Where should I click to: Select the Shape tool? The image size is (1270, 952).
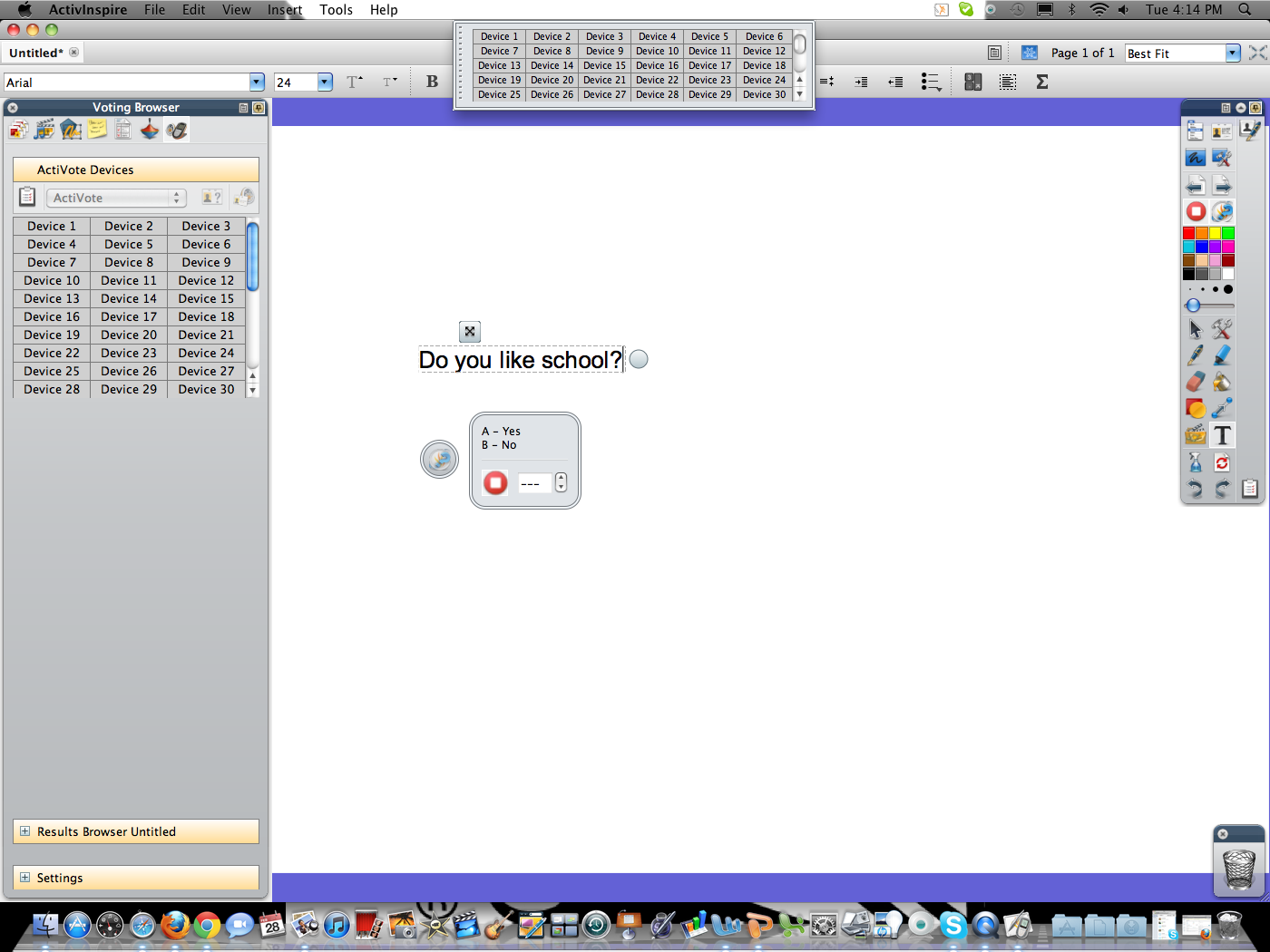(x=1196, y=409)
